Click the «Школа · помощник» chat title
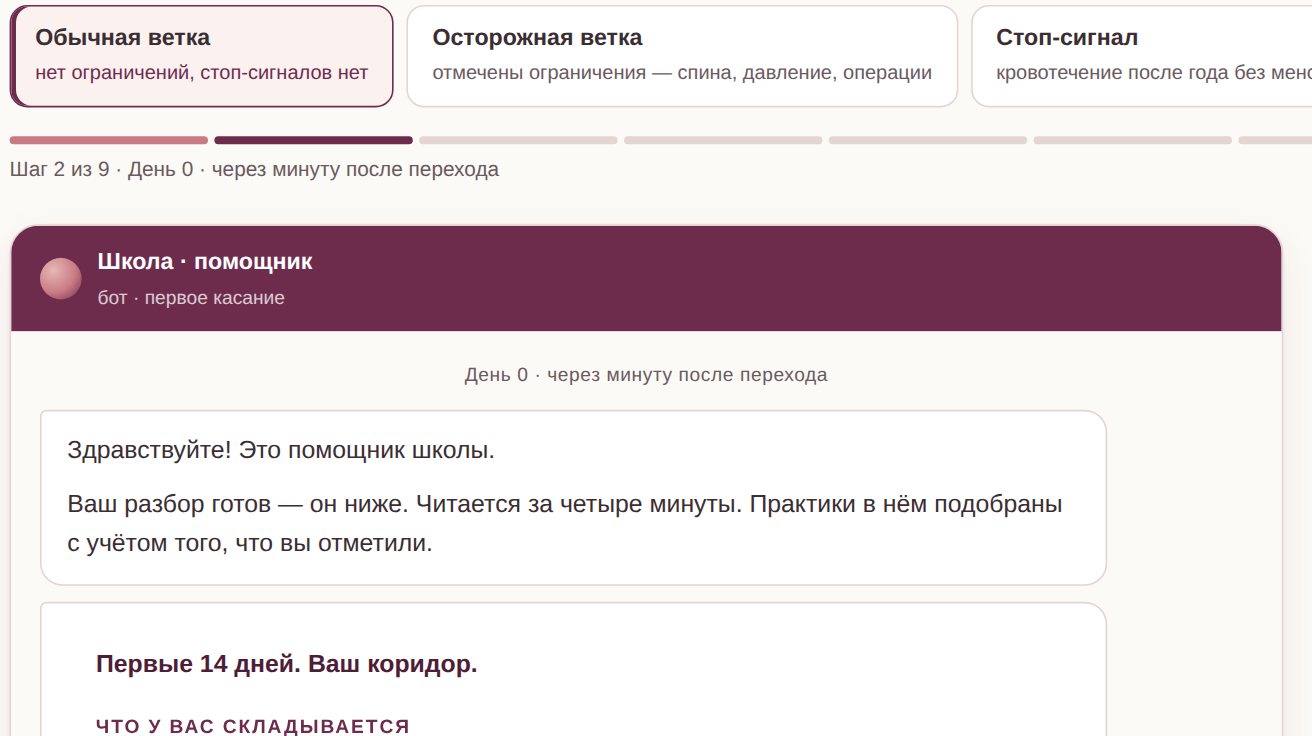Image resolution: width=1312 pixels, height=736 pixels. click(205, 262)
